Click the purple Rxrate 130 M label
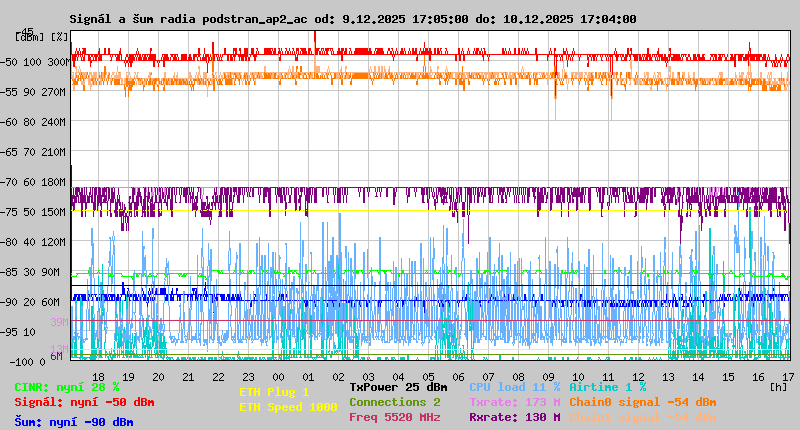Image resolution: width=800 pixels, height=430 pixels. pyautogui.click(x=514, y=417)
